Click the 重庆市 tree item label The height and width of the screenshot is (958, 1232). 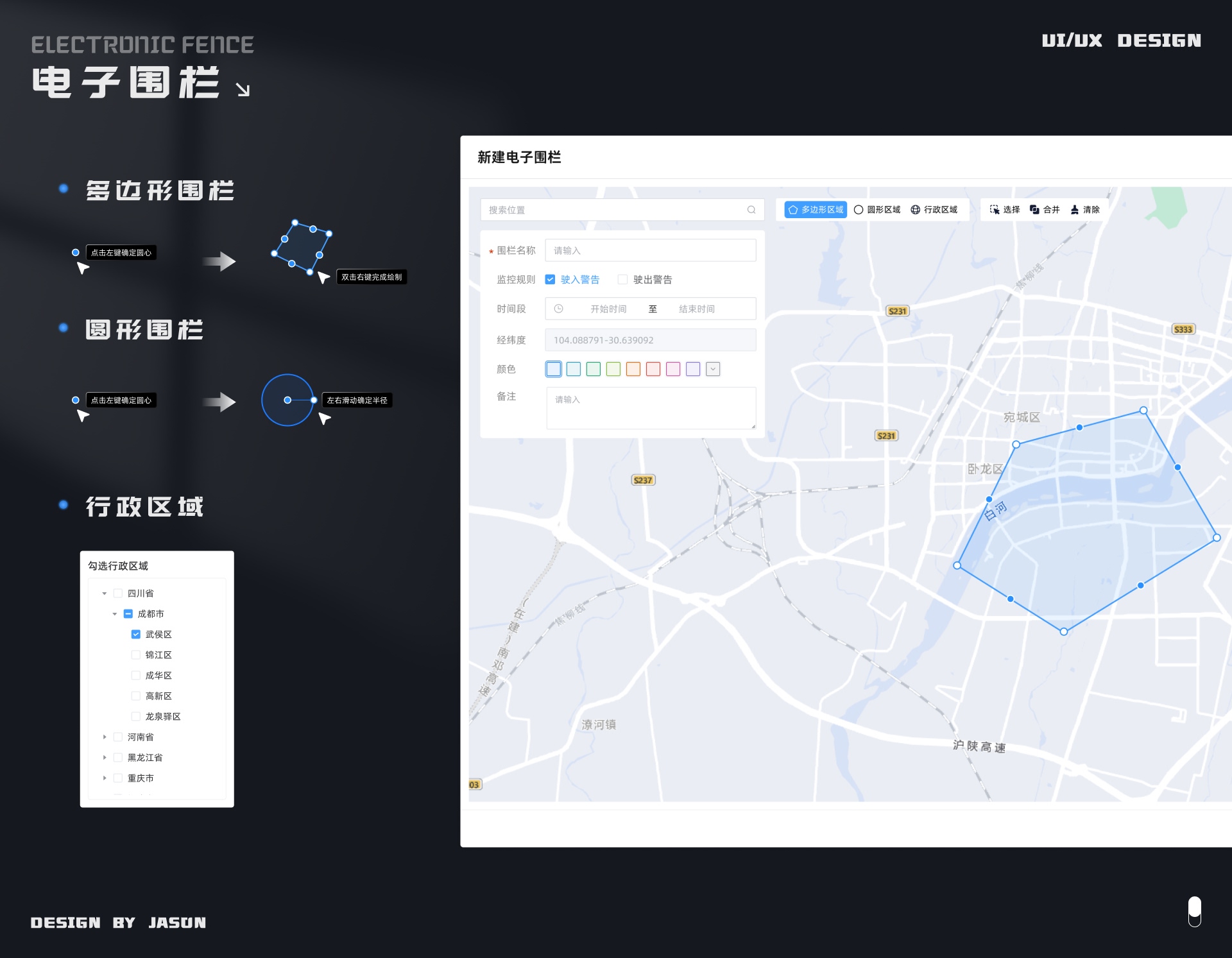(141, 778)
